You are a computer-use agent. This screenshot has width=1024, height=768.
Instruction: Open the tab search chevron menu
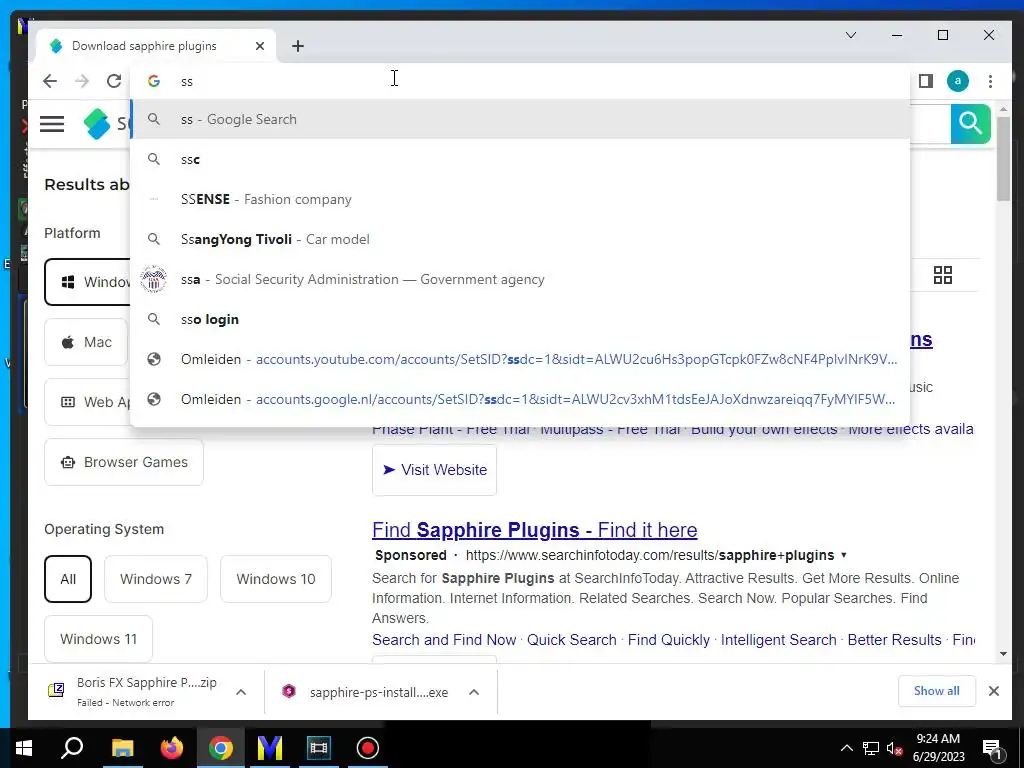coord(851,35)
